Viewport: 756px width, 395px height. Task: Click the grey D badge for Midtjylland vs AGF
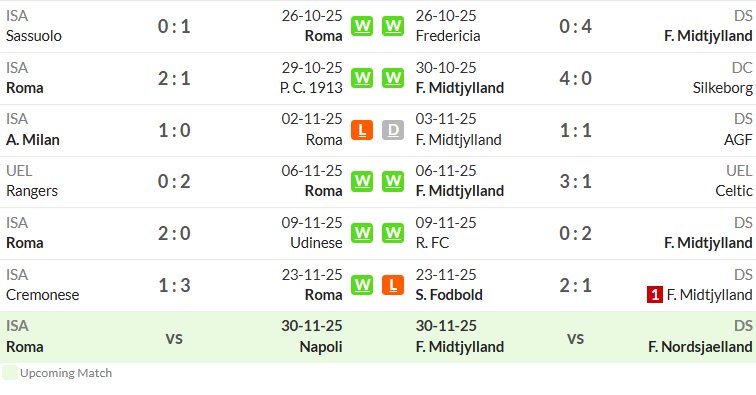(393, 130)
